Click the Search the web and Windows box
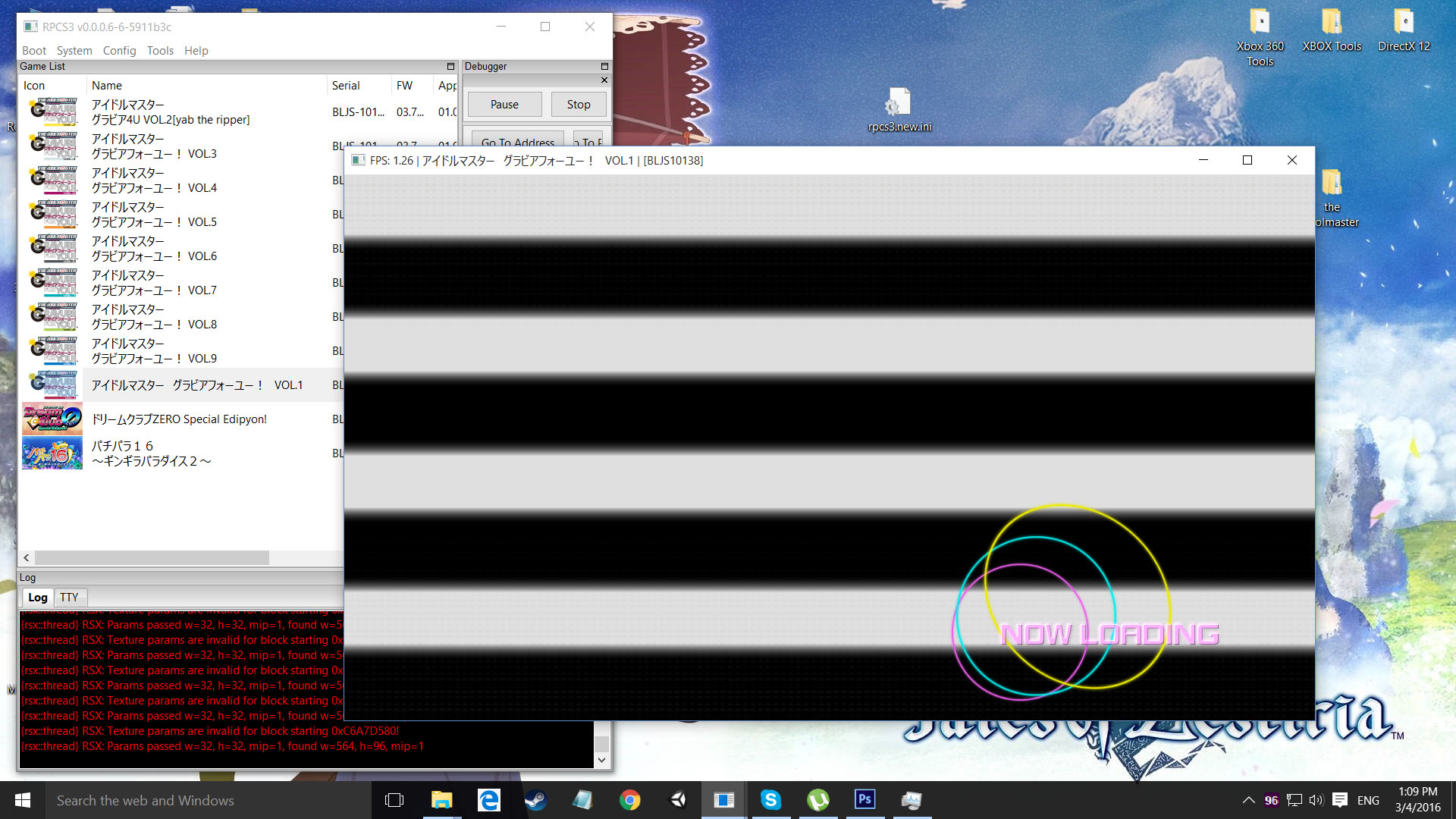Screen dimensions: 1456x819 point(209,800)
